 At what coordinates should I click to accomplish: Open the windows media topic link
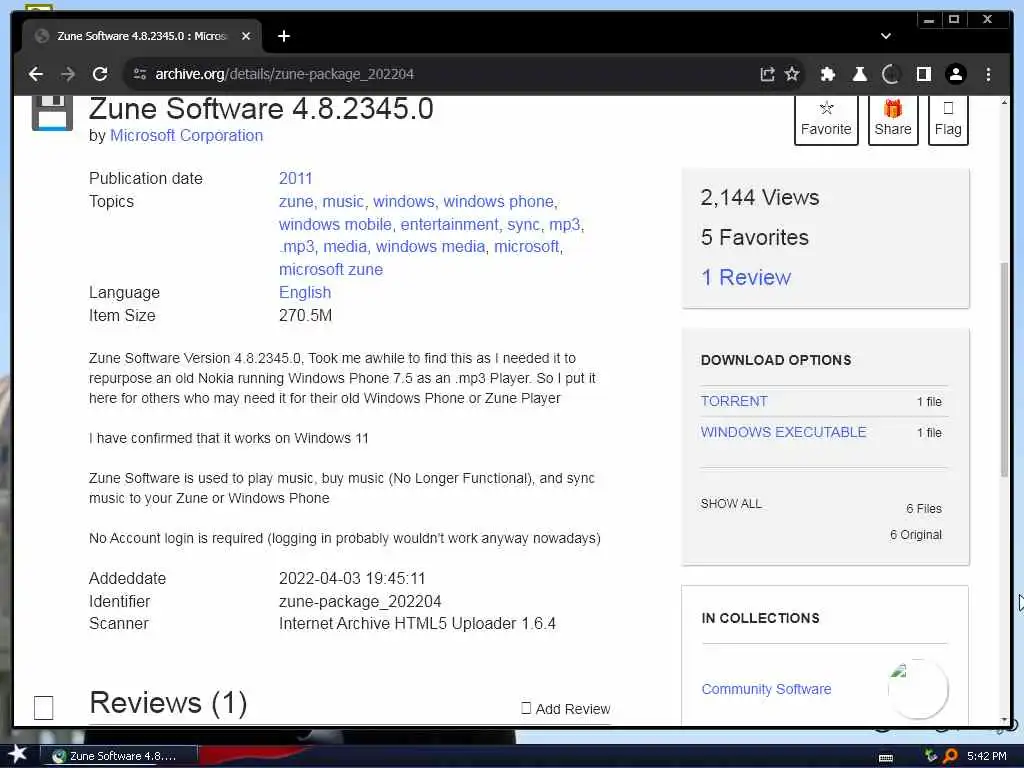coord(430,247)
